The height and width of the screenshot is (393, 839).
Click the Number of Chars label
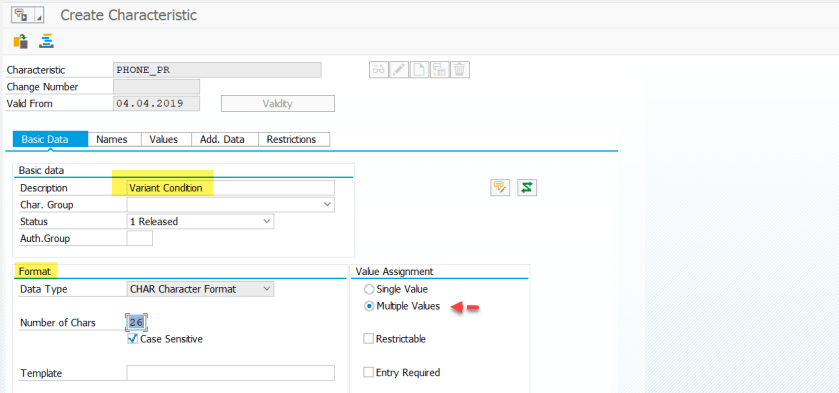(x=58, y=323)
